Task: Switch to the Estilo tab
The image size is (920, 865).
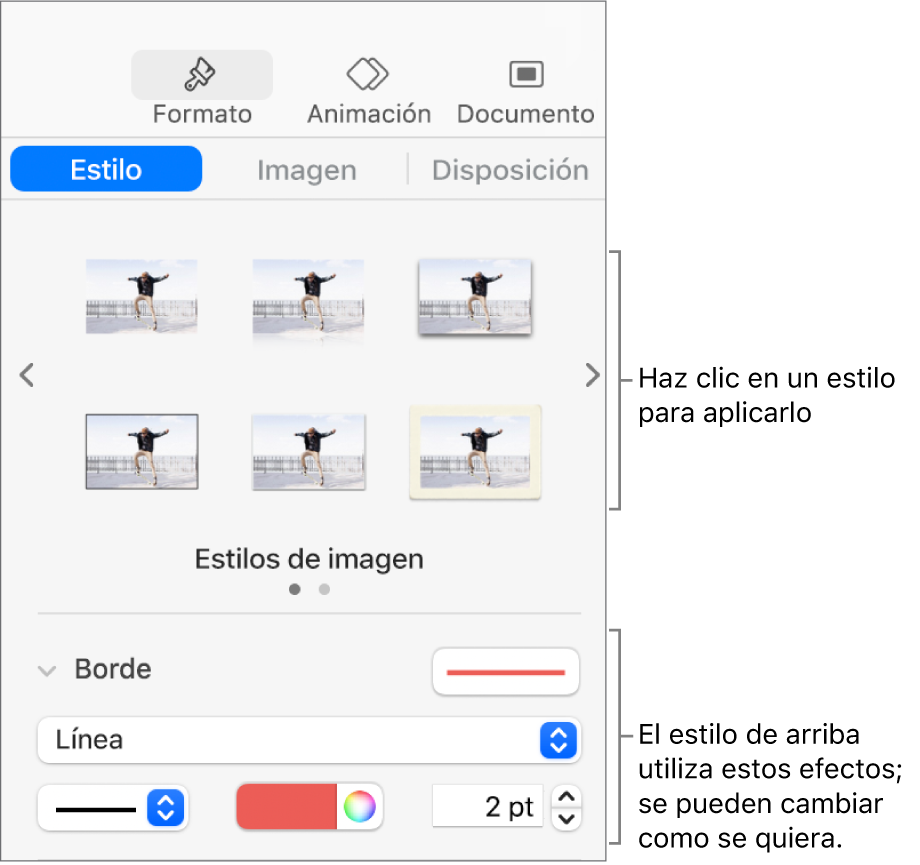Action: (106, 169)
